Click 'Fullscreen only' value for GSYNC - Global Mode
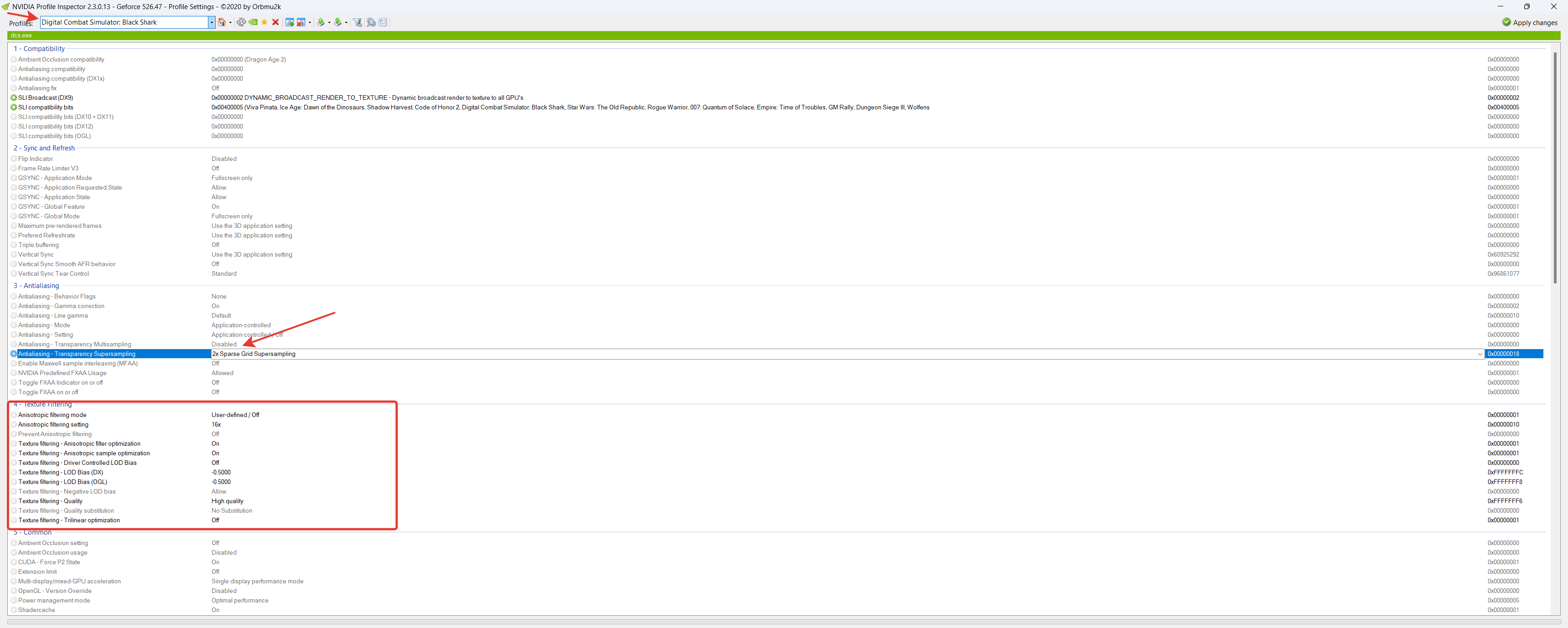1568x628 pixels. coord(232,216)
